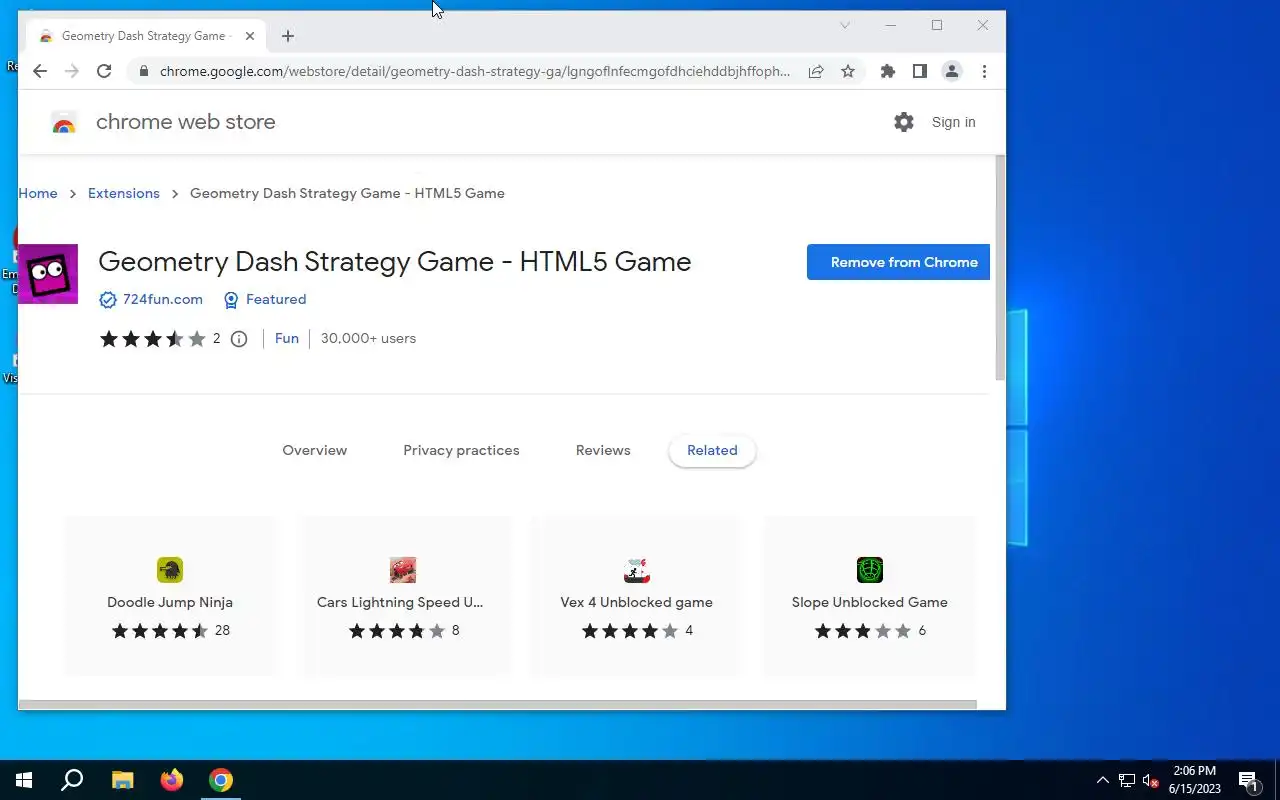The height and width of the screenshot is (800, 1280).
Task: Open File Explorer from taskbar
Action: pos(122,780)
